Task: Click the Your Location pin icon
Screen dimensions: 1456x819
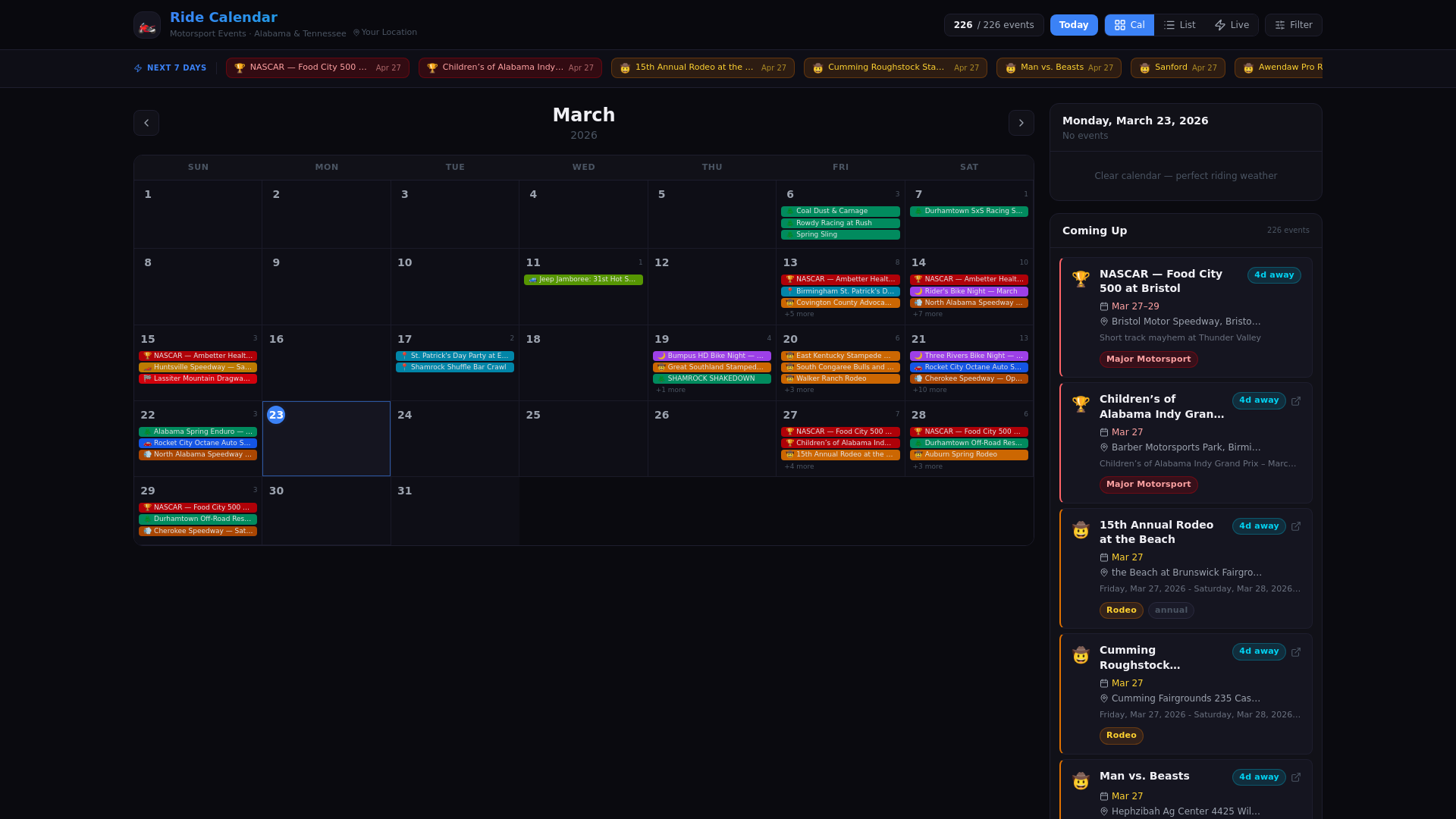Action: point(356,33)
